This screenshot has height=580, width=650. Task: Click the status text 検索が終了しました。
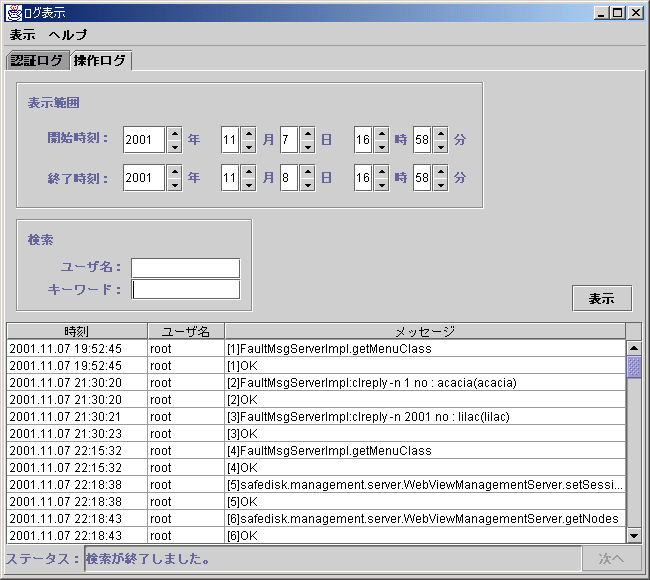[148, 559]
